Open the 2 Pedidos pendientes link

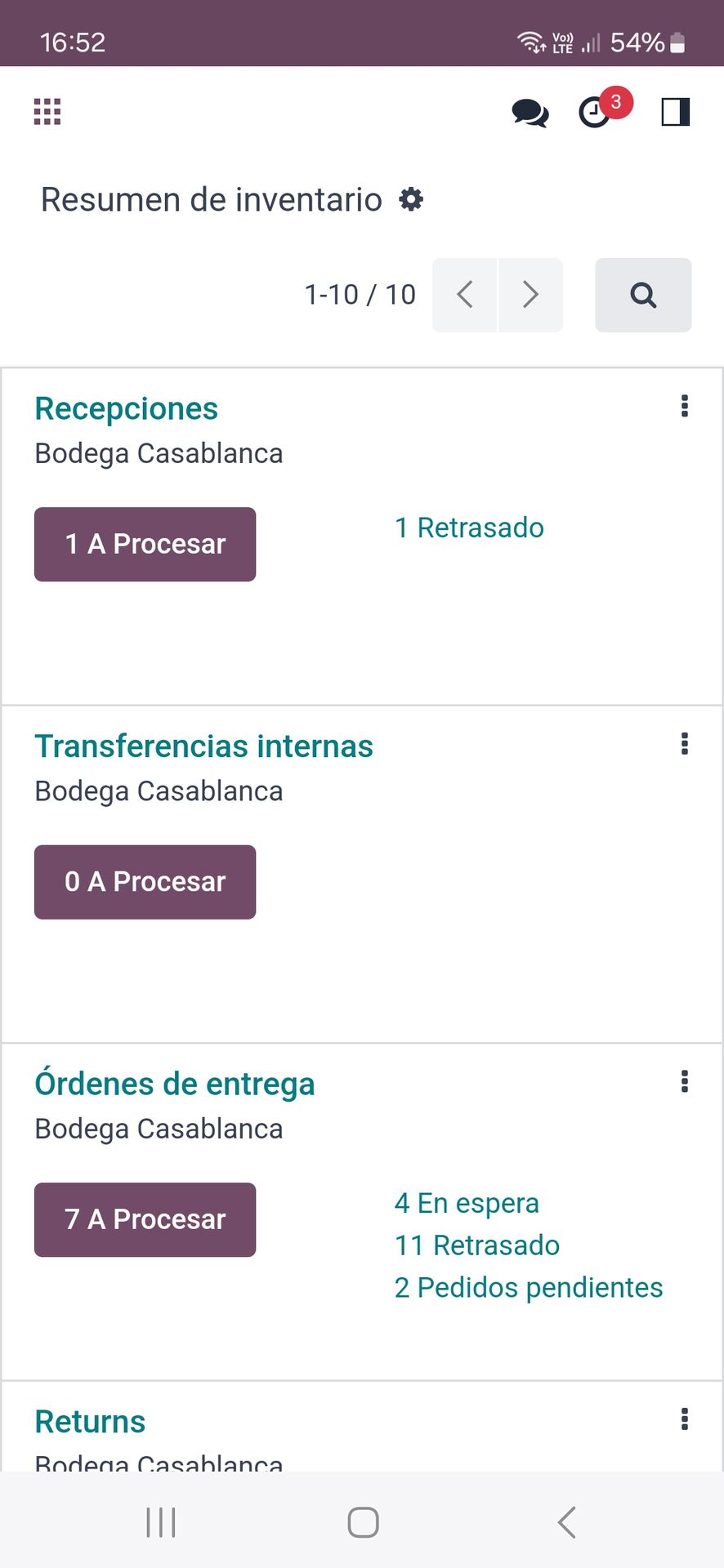[x=528, y=1288]
